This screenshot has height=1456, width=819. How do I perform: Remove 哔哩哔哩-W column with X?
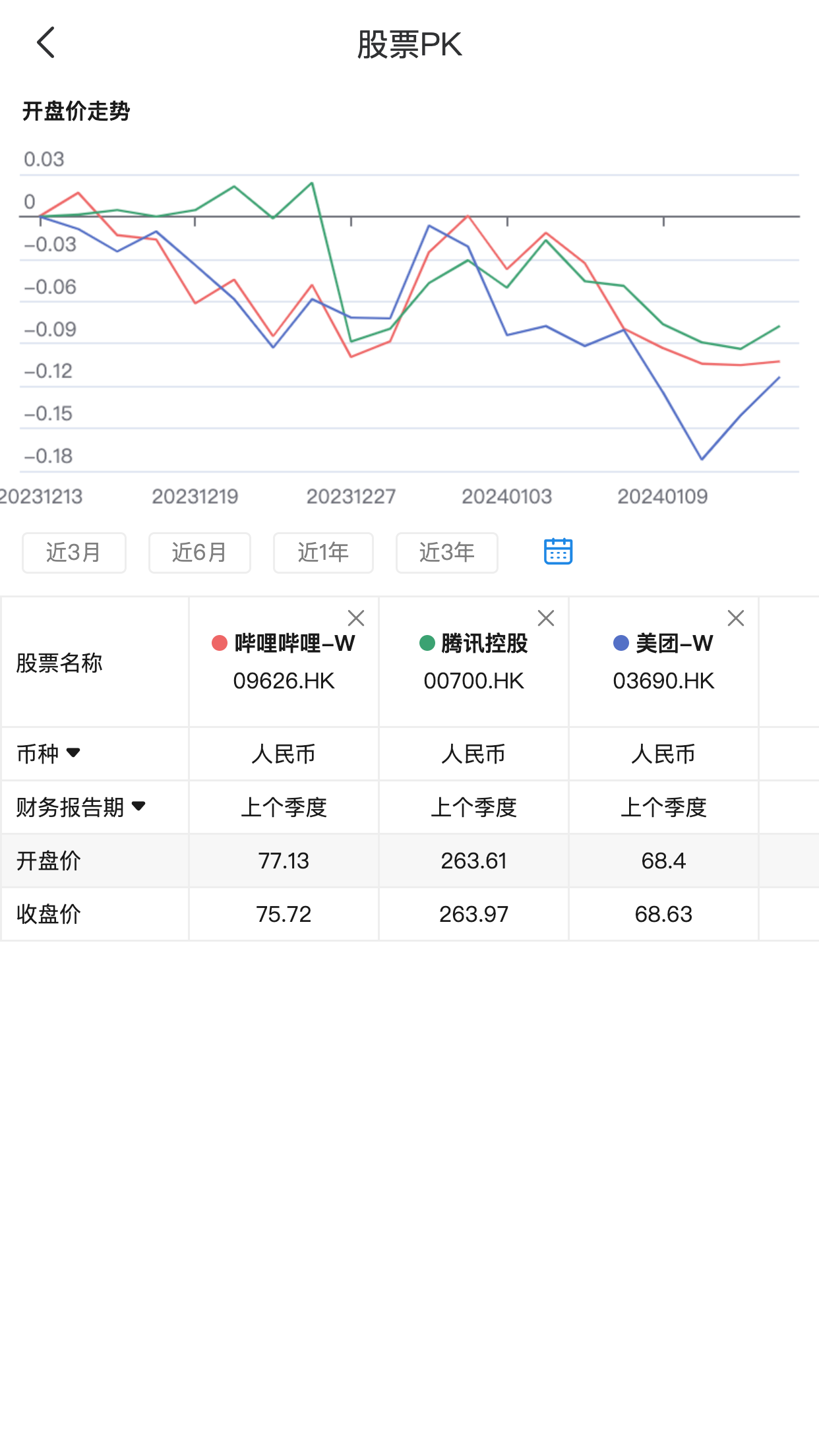[x=356, y=618]
